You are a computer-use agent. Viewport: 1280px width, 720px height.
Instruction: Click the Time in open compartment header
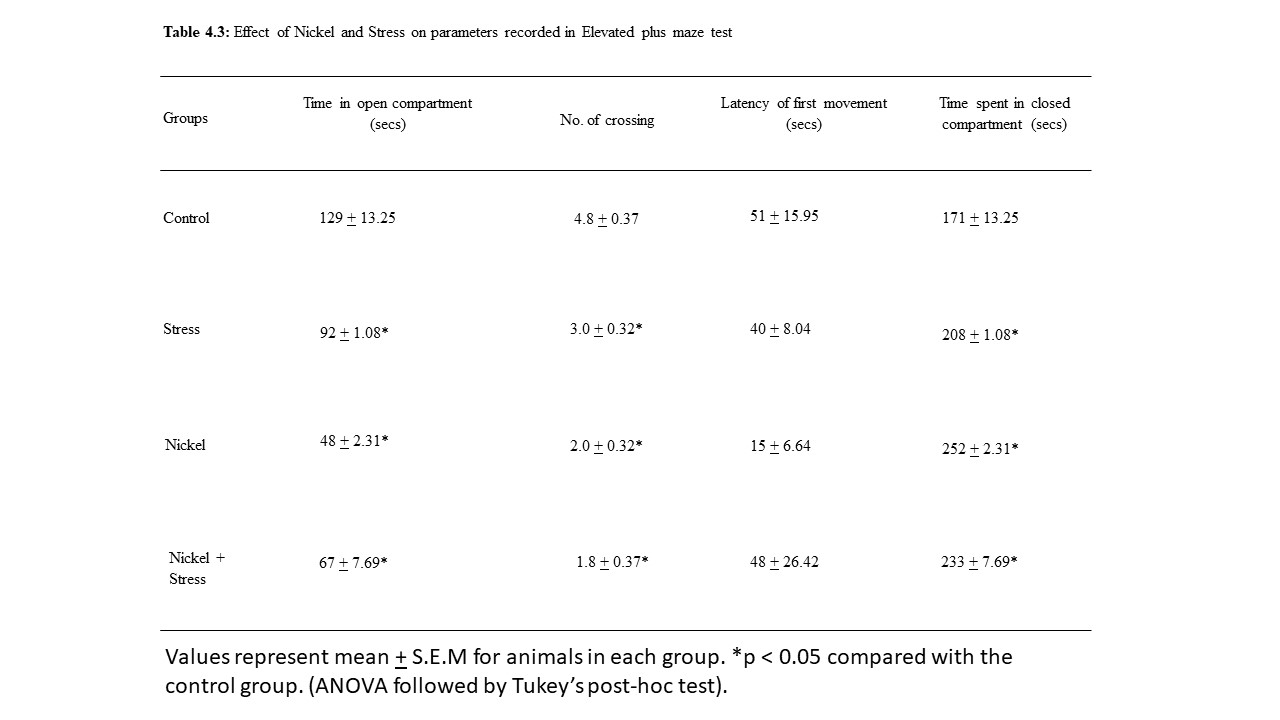[x=387, y=114]
